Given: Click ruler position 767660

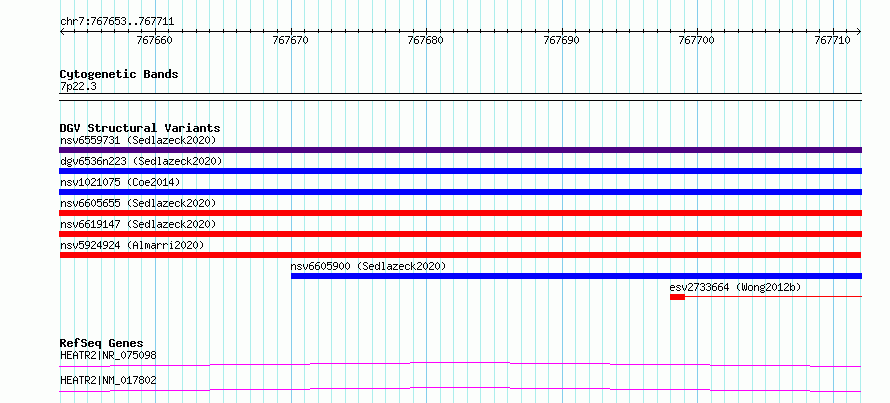Looking at the screenshot, I should coord(155,40).
